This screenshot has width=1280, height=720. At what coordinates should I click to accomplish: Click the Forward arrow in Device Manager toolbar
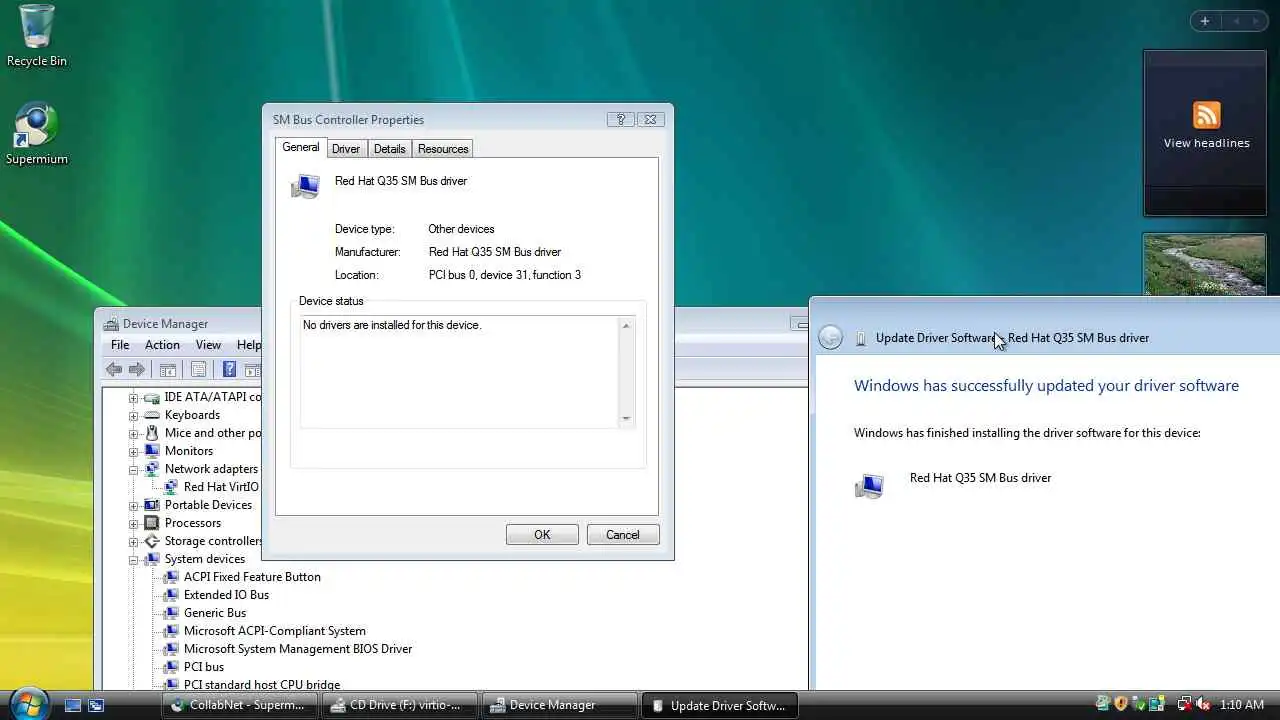(x=137, y=370)
